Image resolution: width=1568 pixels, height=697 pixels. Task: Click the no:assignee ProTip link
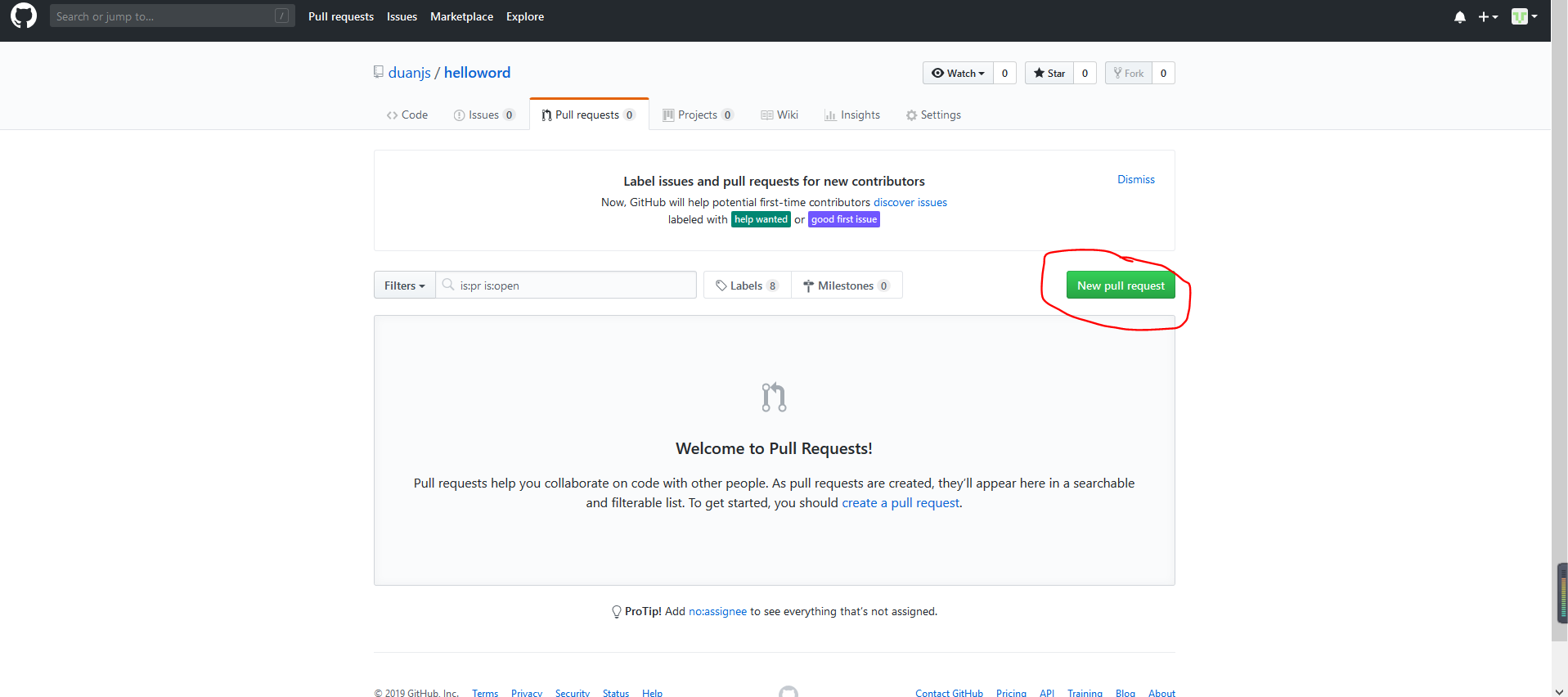(x=717, y=611)
